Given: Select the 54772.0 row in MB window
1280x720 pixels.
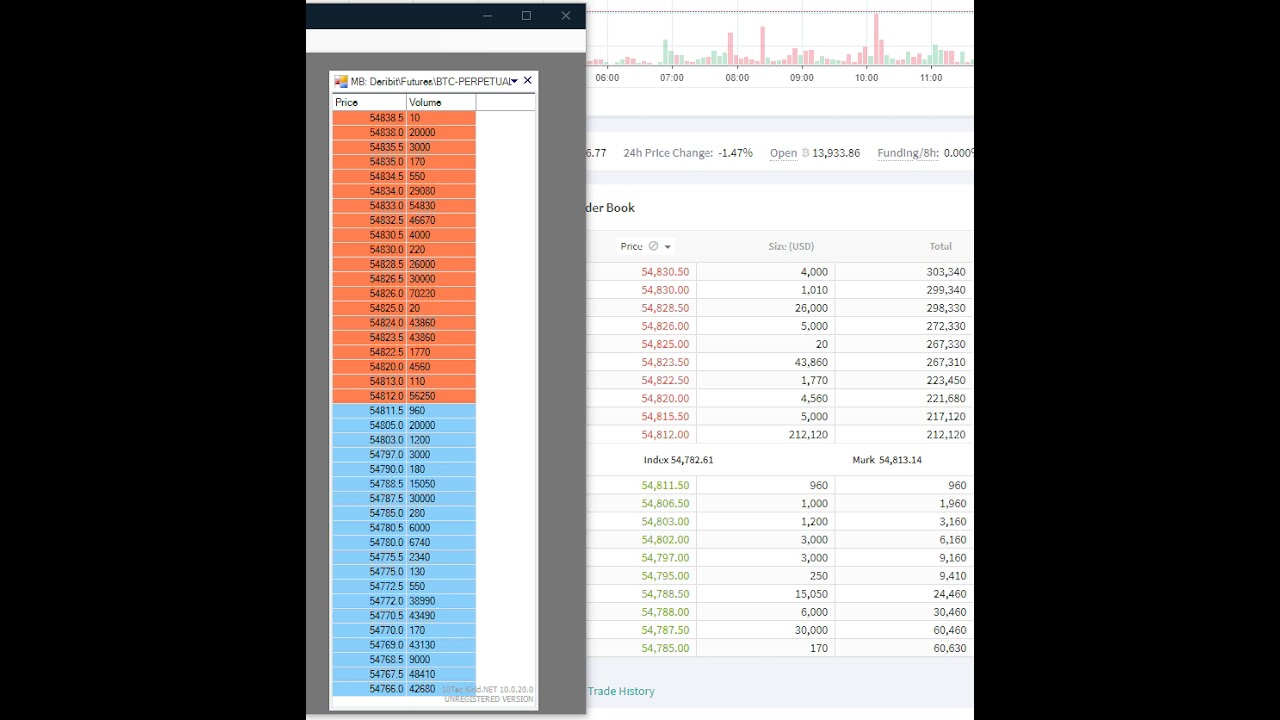Looking at the screenshot, I should click(404, 601).
